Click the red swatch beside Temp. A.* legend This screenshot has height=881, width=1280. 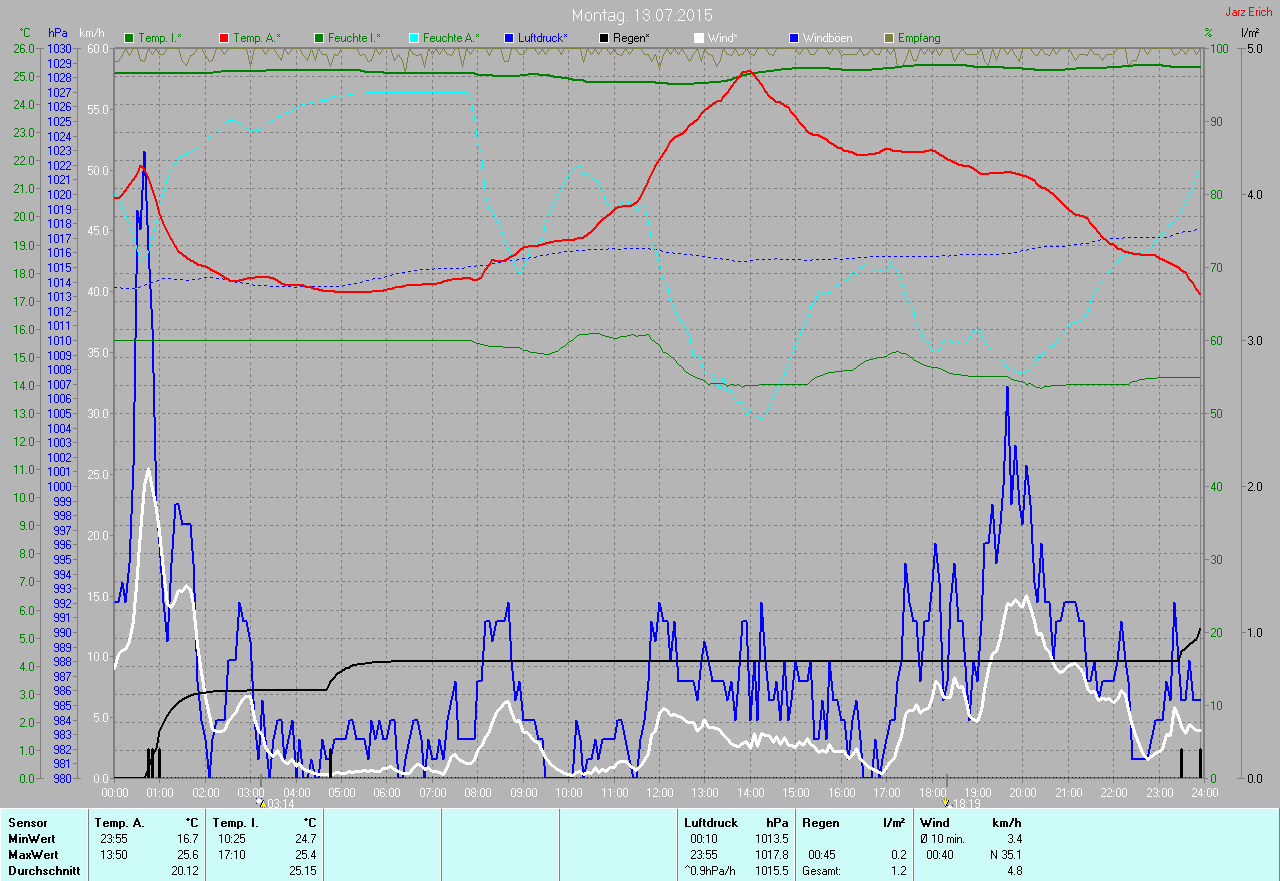(224, 38)
